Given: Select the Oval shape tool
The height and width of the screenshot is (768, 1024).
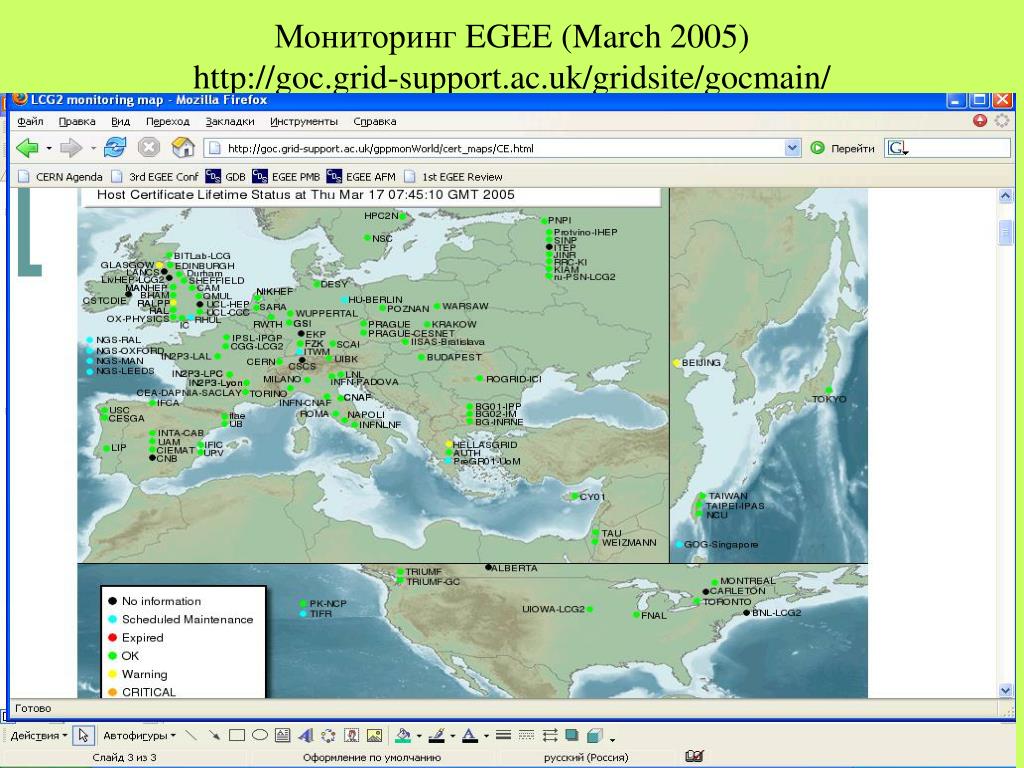Looking at the screenshot, I should pyautogui.click(x=260, y=735).
